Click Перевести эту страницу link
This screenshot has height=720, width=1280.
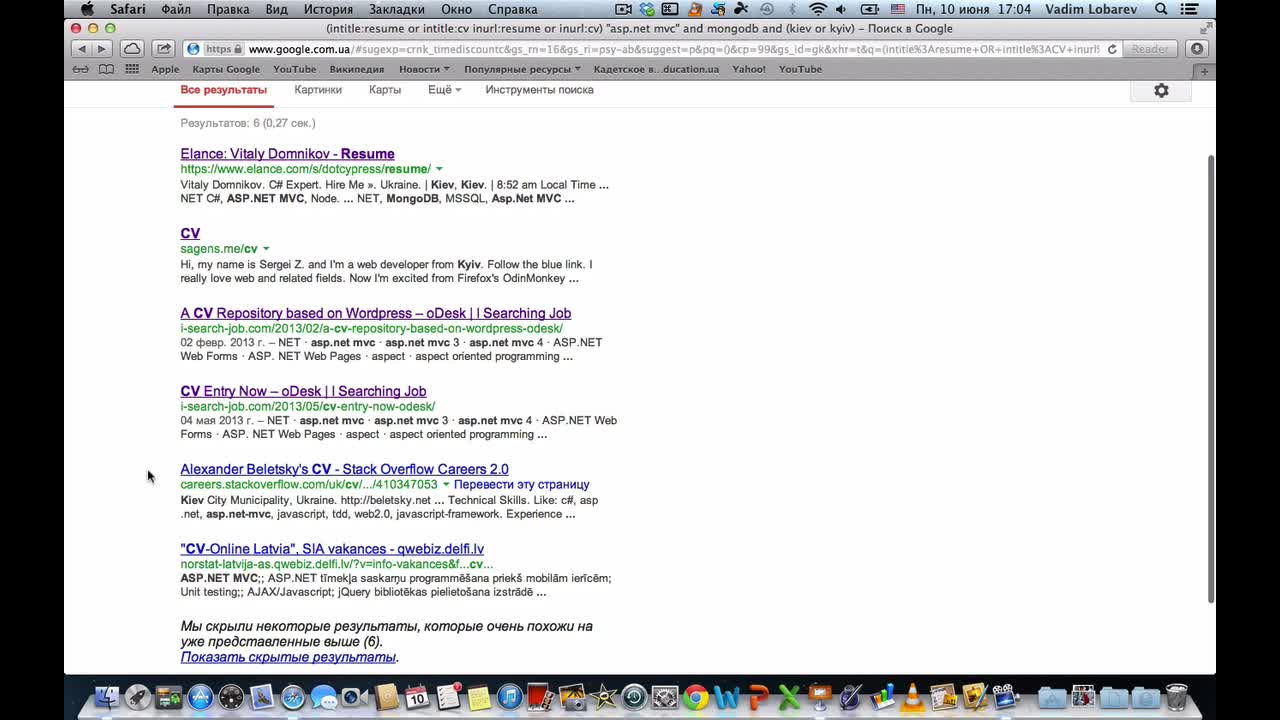point(521,485)
